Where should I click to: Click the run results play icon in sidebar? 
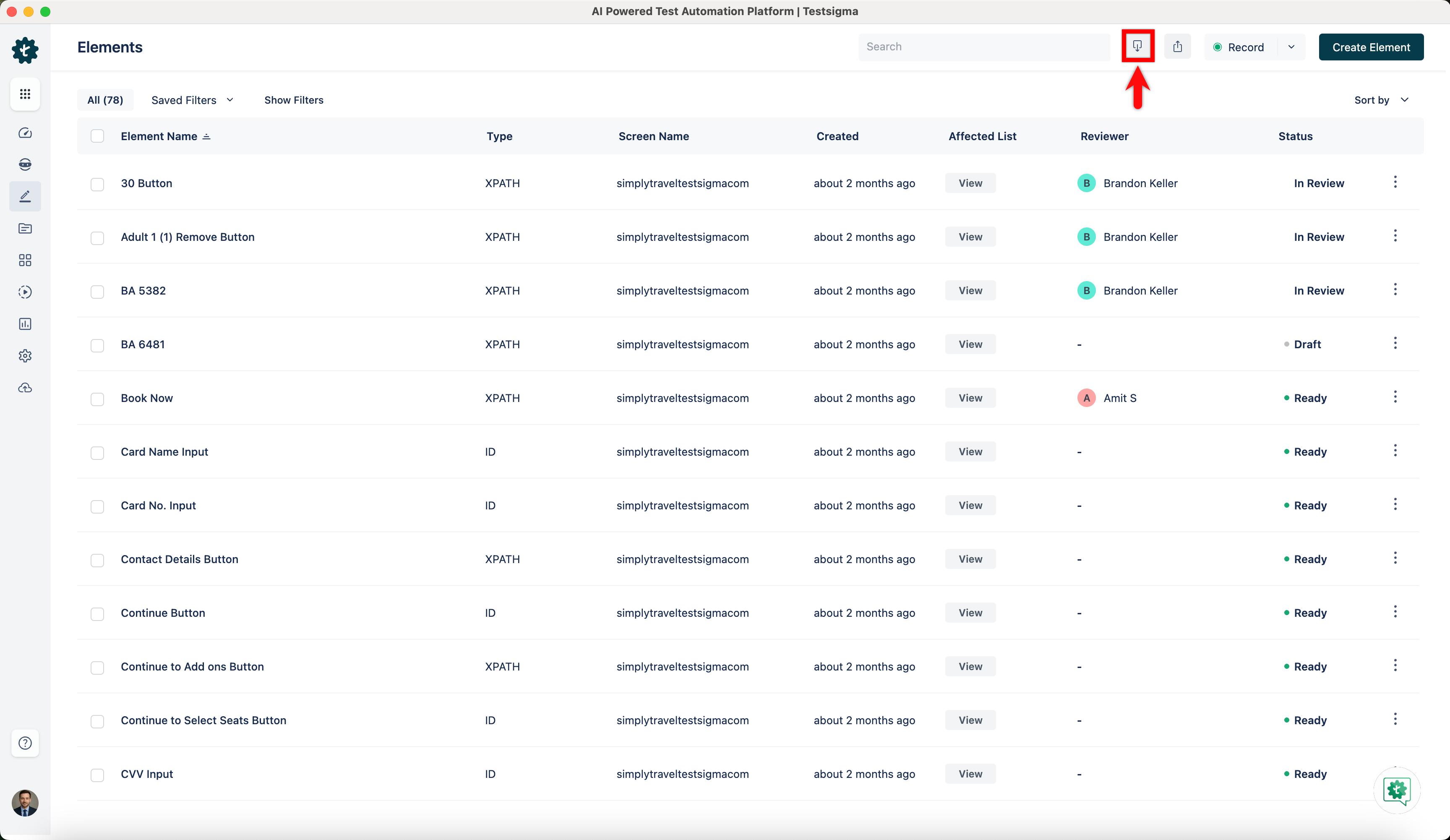coord(25,292)
